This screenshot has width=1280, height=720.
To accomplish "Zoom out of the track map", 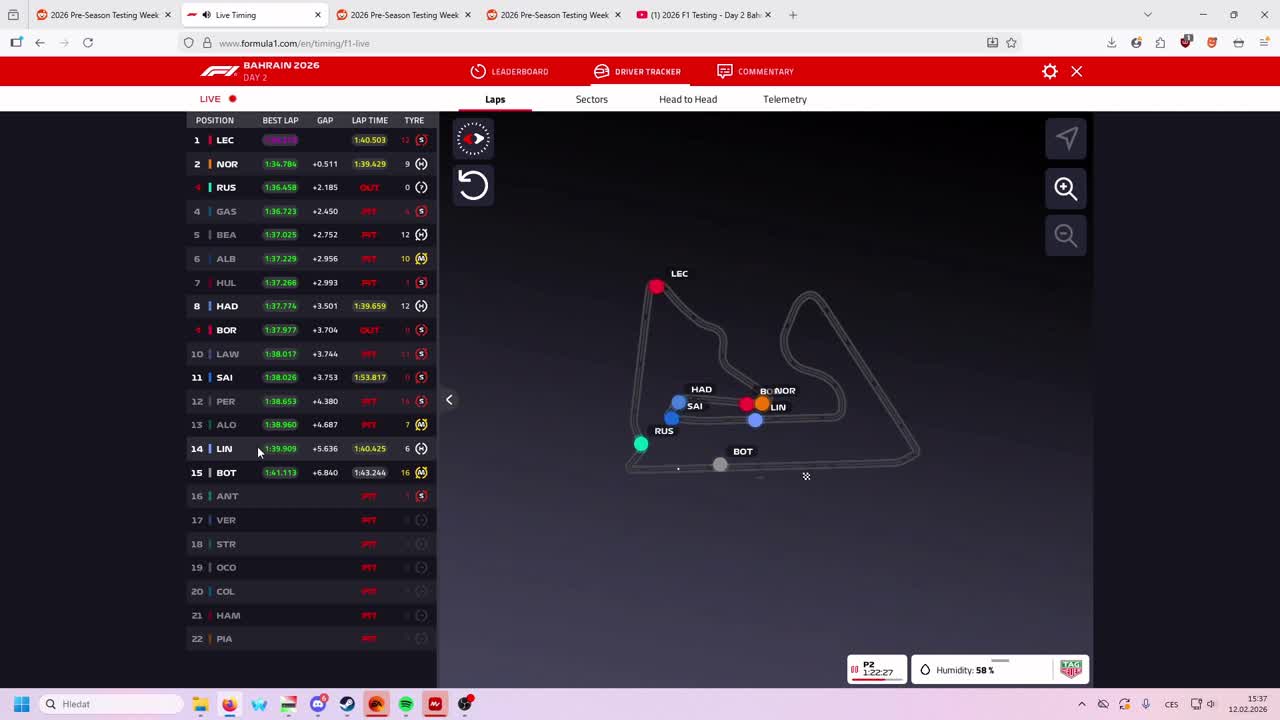I will click(1066, 235).
